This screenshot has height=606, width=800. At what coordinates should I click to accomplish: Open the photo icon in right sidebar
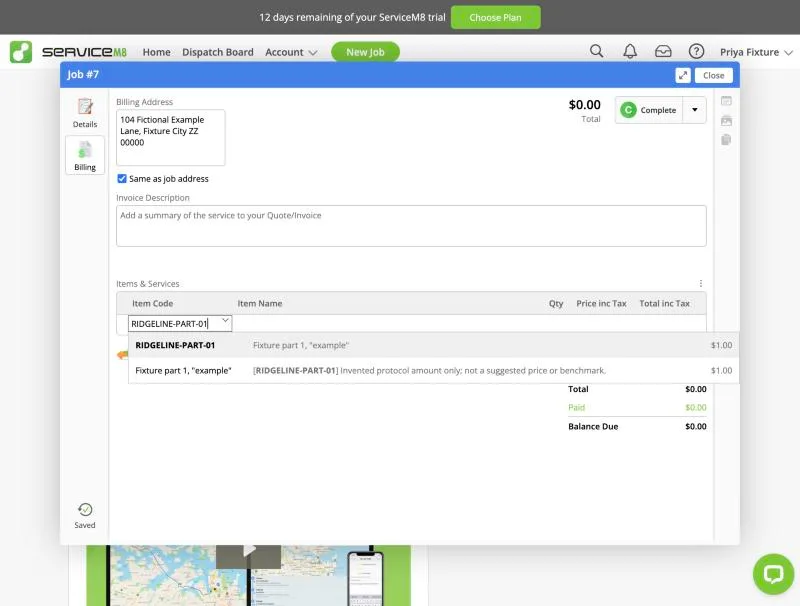click(726, 120)
